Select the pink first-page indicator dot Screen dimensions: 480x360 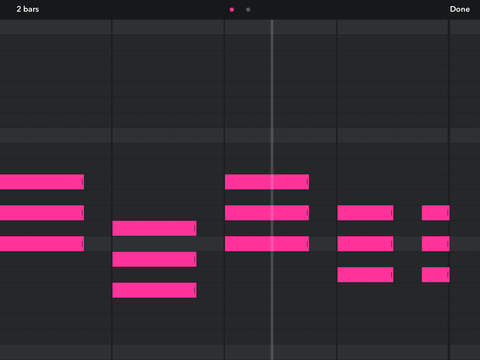[x=232, y=10]
